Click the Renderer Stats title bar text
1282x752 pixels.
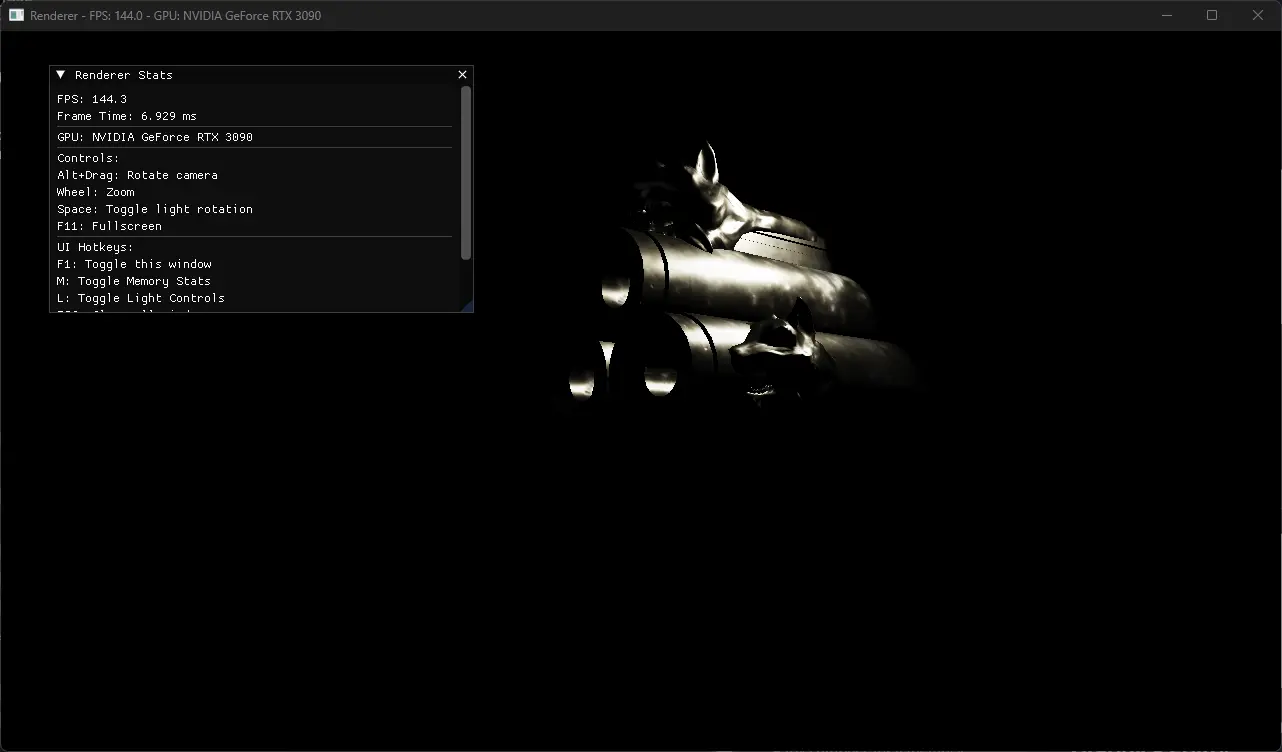coord(123,75)
